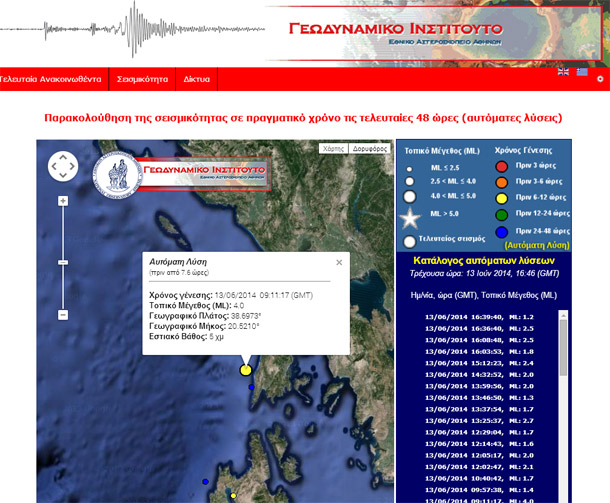
Task: Open the settings gear in the red navbar
Action: point(600,79)
